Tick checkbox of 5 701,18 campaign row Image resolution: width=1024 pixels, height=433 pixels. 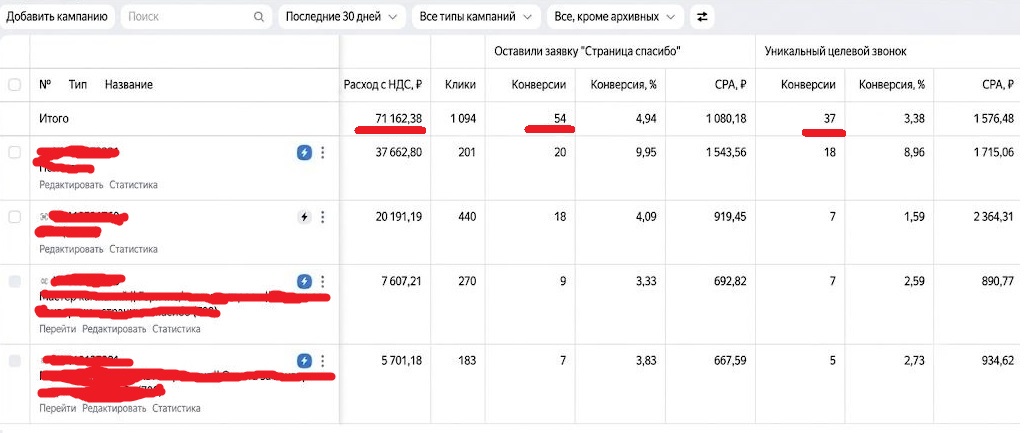point(14,361)
